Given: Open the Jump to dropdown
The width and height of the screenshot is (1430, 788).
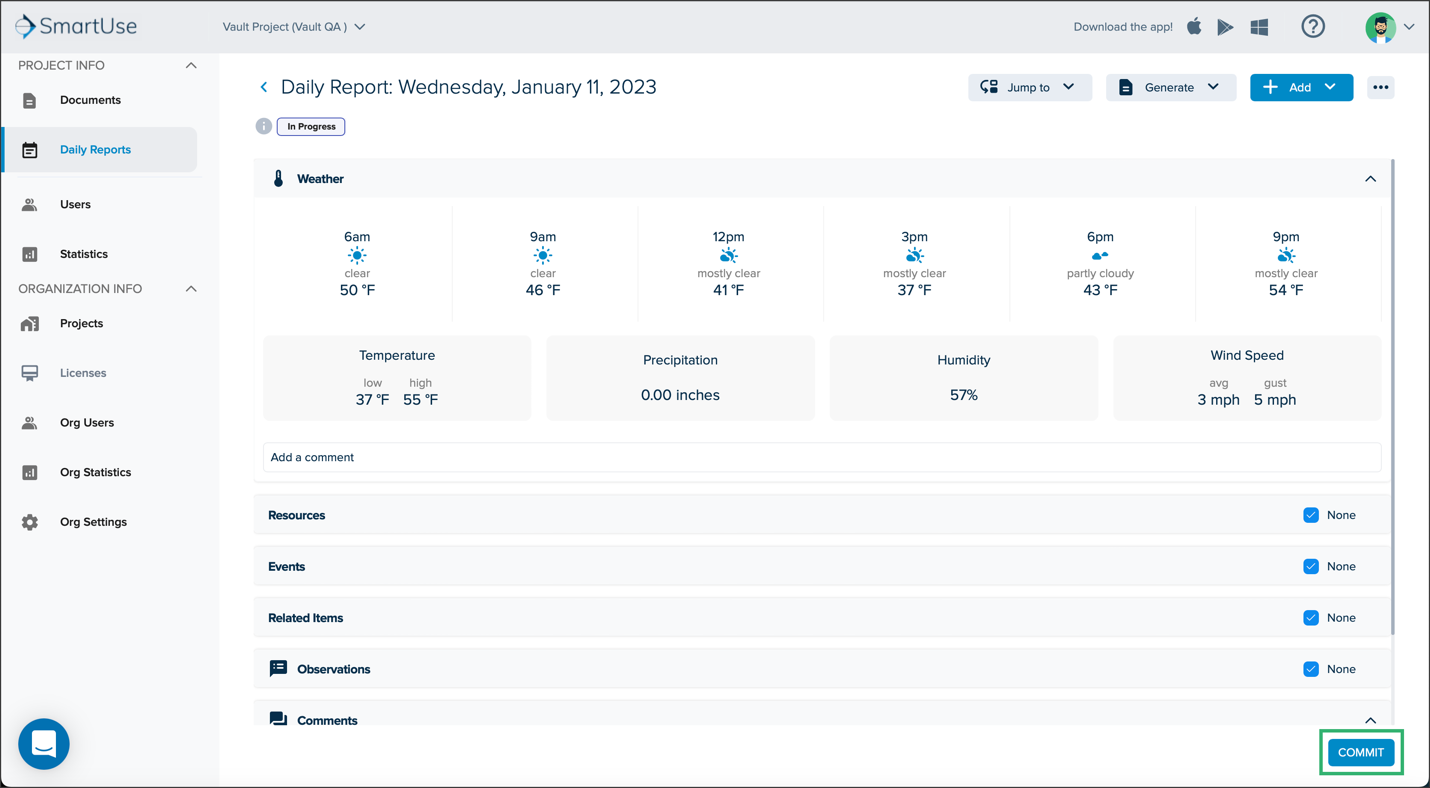Looking at the screenshot, I should pyautogui.click(x=1030, y=87).
